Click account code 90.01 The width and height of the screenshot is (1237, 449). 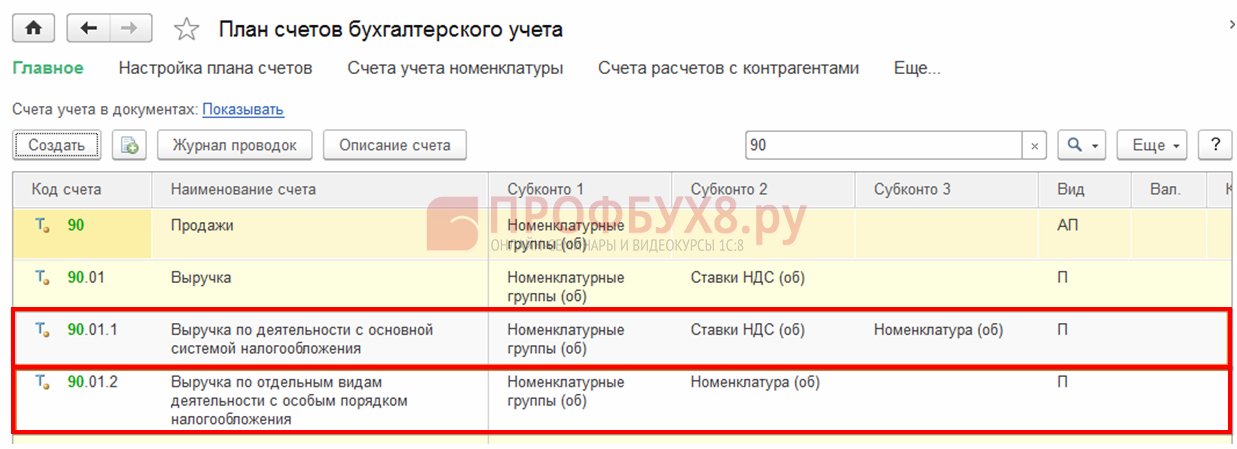(86, 277)
